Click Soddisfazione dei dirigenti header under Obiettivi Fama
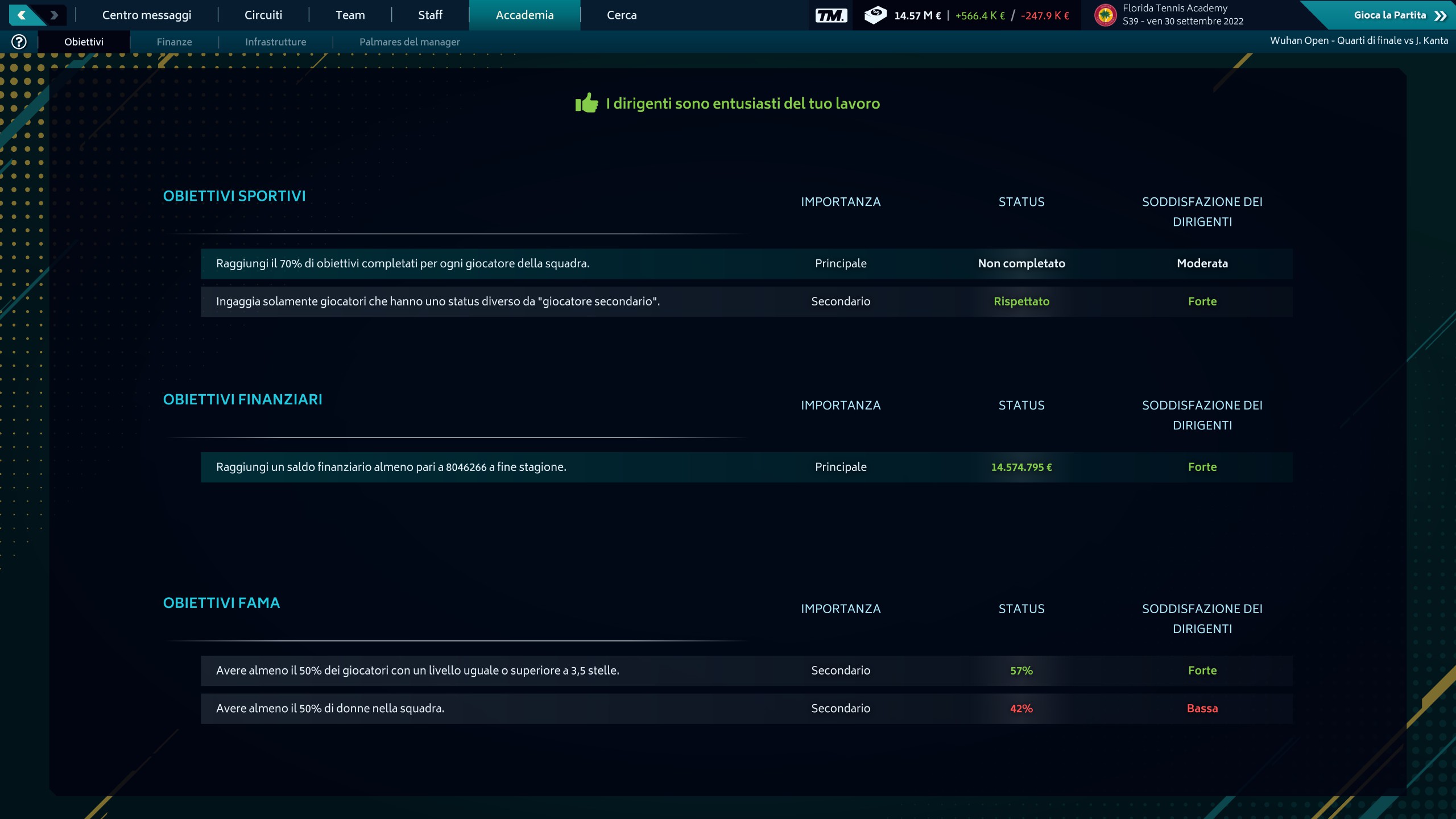 coord(1202,619)
